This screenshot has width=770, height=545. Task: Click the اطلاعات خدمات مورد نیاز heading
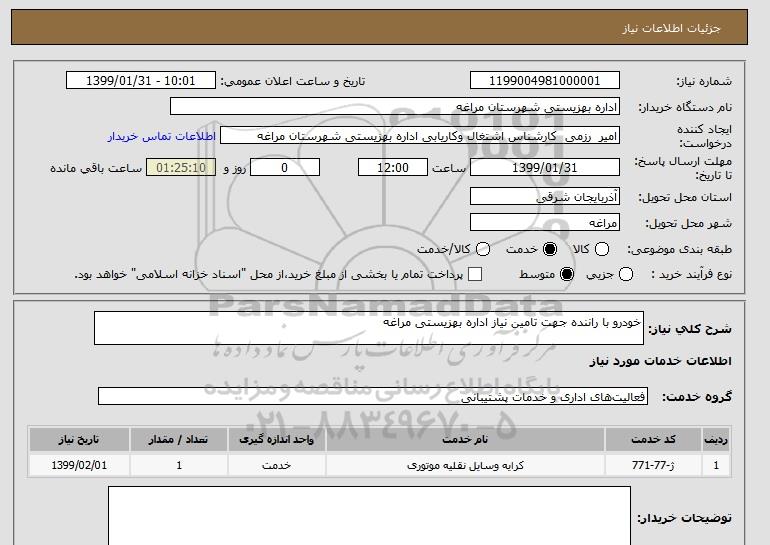point(660,361)
